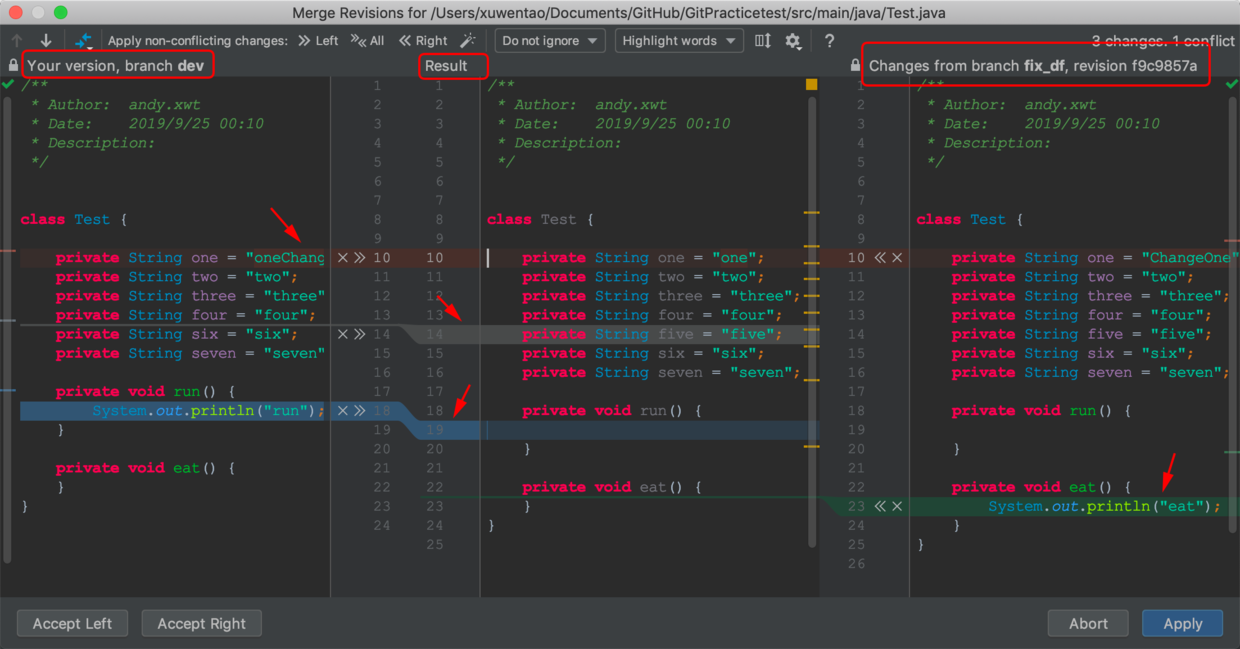Click yellow status square in Result pane
This screenshot has width=1240, height=649.
[x=811, y=85]
